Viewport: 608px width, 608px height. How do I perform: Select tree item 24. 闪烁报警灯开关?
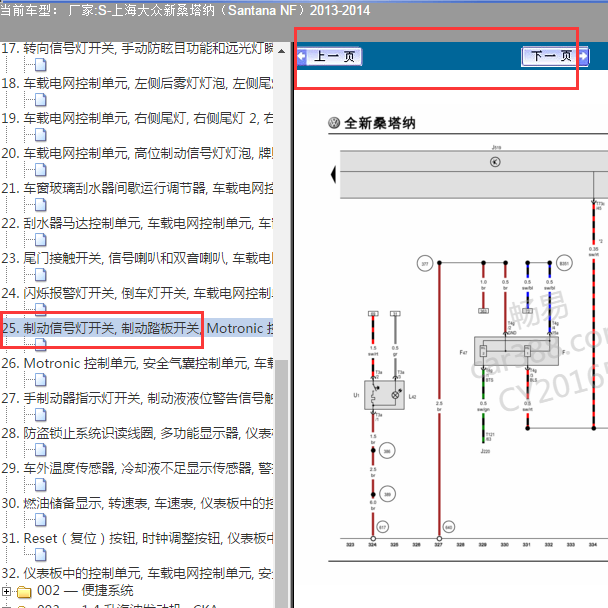(x=137, y=293)
